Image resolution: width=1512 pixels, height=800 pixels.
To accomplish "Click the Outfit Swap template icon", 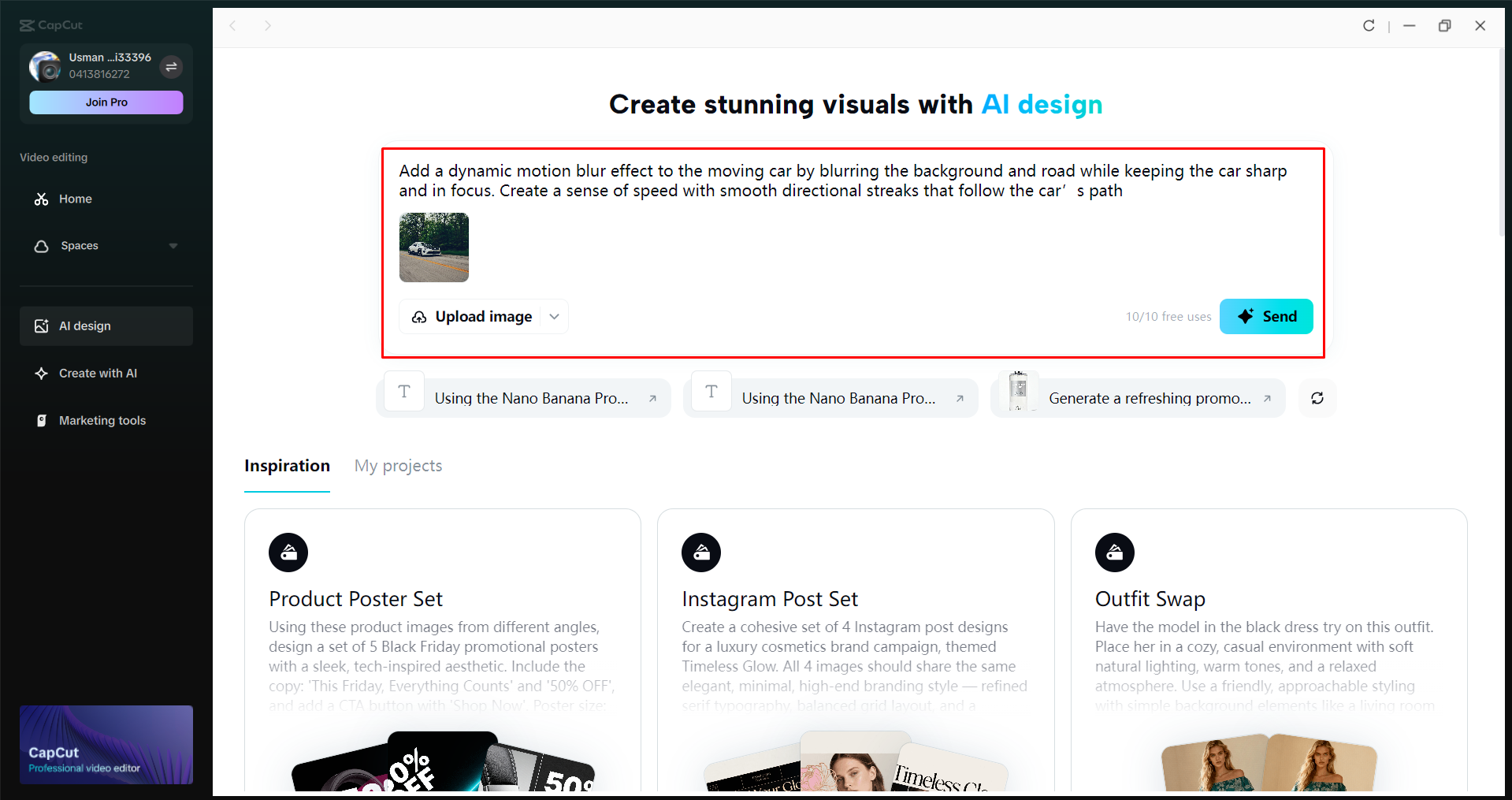I will 1113,553.
